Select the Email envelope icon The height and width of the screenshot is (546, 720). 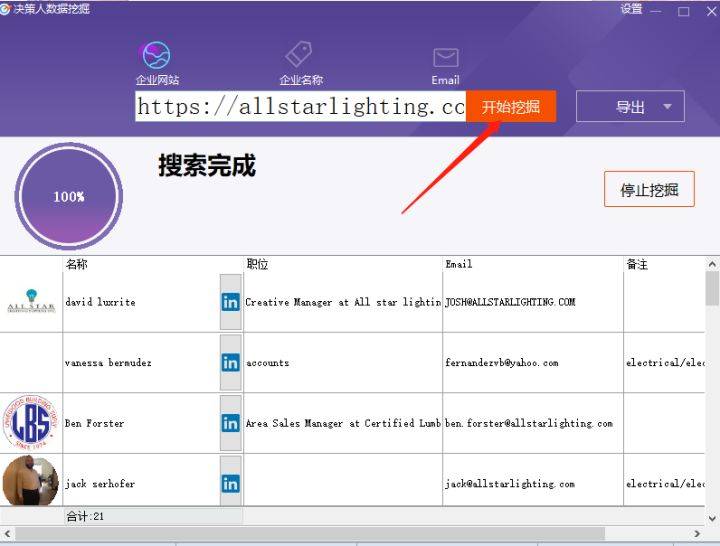[x=445, y=57]
